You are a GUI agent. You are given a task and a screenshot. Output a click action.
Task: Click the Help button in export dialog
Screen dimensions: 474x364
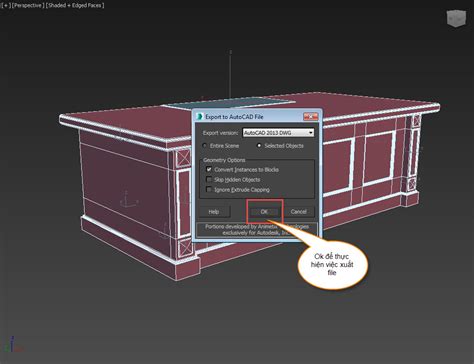coord(214,212)
